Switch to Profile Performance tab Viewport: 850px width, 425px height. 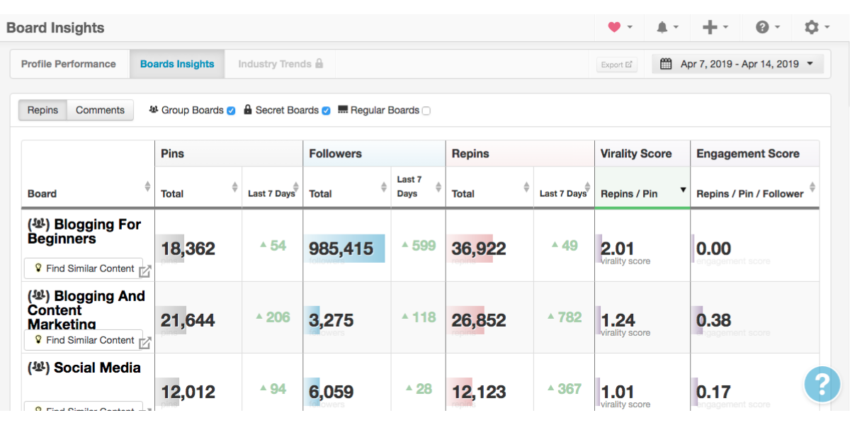point(69,64)
